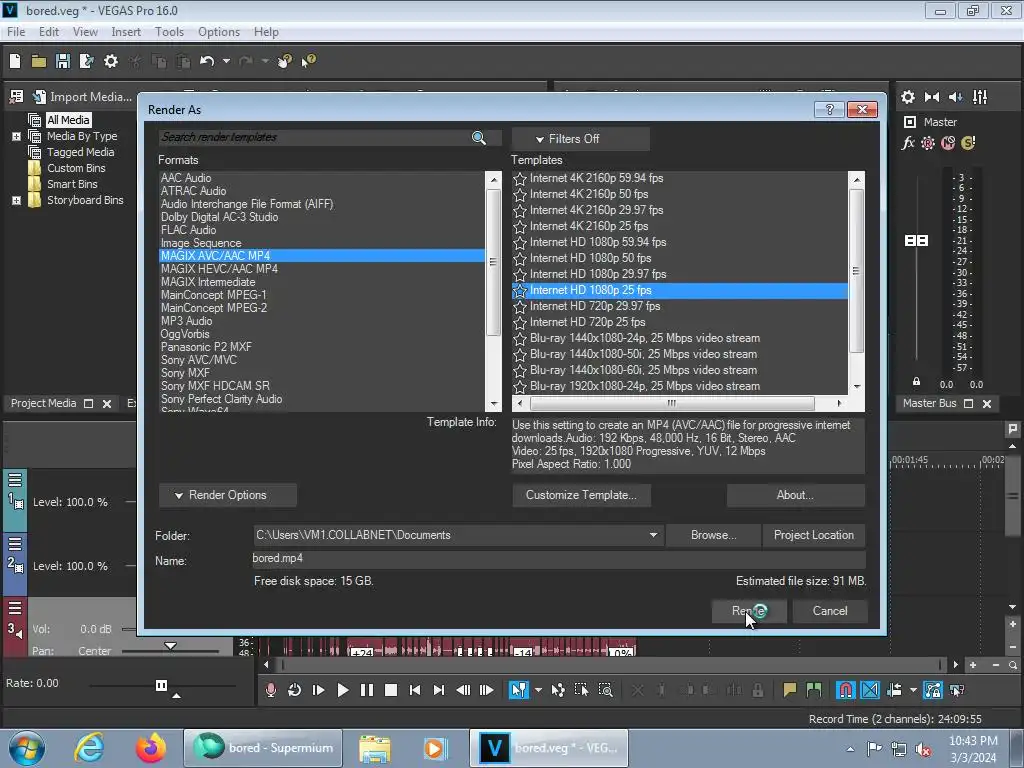Favorite the Internet HD 720p 25 fps template
The width and height of the screenshot is (1024, 768).
[x=520, y=323]
